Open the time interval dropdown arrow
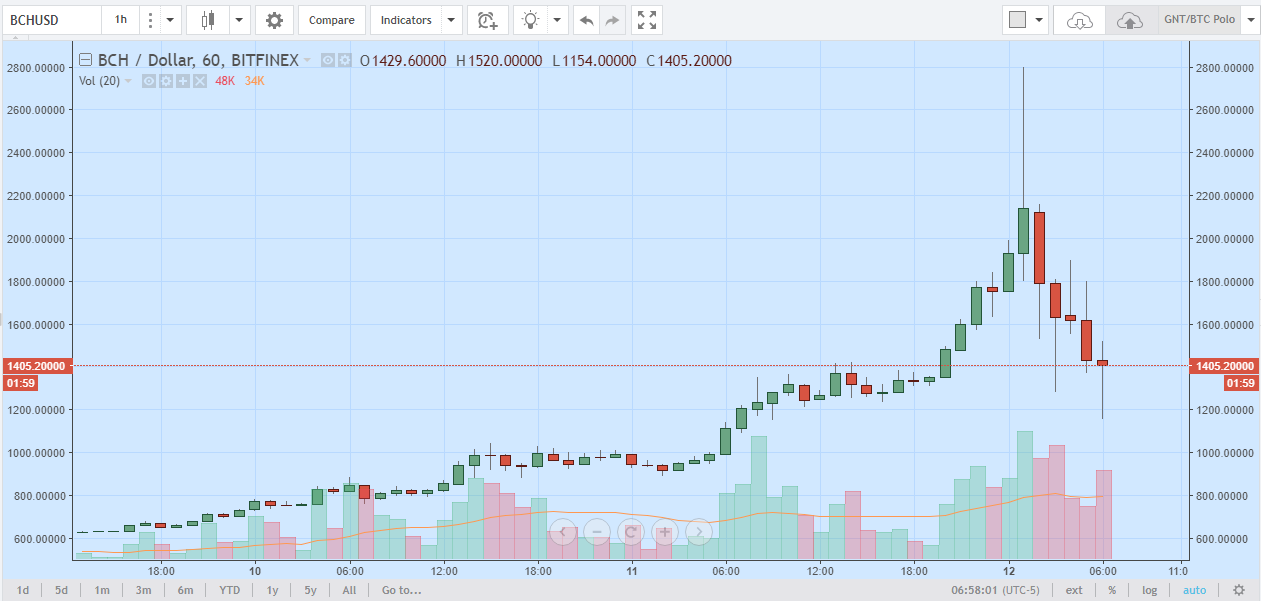This screenshot has height=601, width=1261. pos(171,20)
